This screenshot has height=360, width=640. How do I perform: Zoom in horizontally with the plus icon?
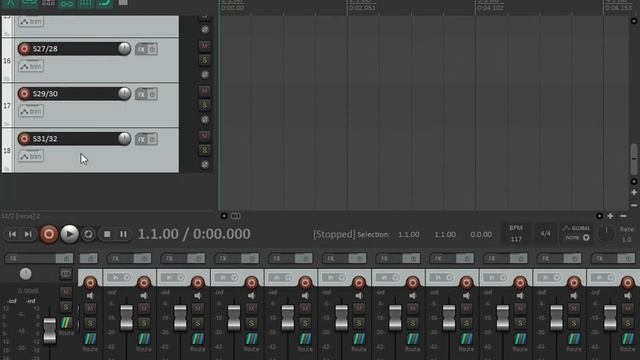coord(610,216)
